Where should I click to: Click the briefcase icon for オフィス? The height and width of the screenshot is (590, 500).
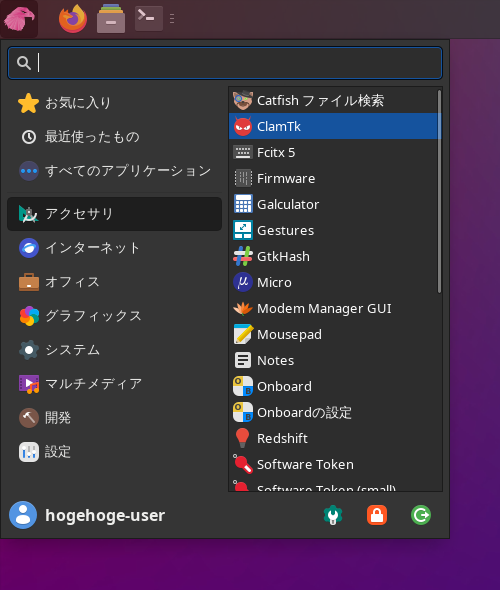pyautogui.click(x=29, y=282)
